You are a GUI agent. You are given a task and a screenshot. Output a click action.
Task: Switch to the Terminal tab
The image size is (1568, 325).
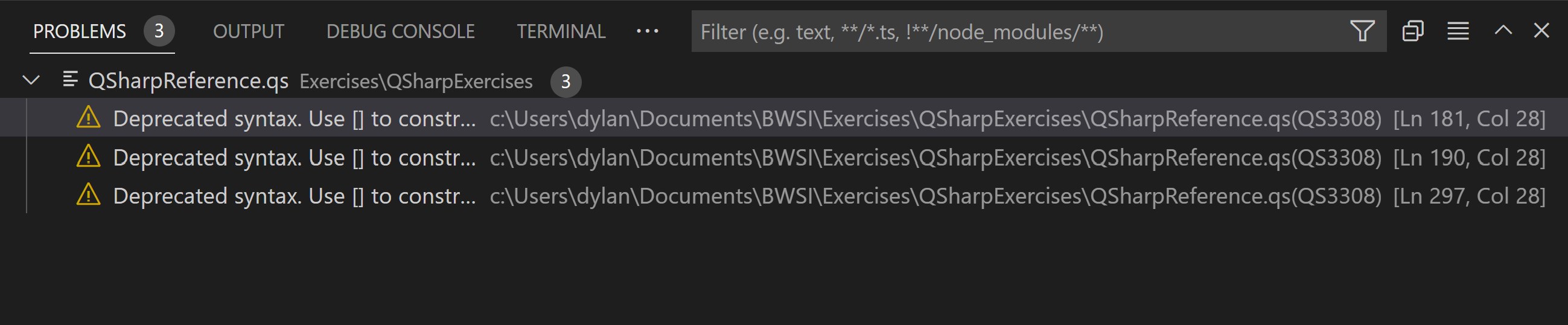click(x=561, y=31)
